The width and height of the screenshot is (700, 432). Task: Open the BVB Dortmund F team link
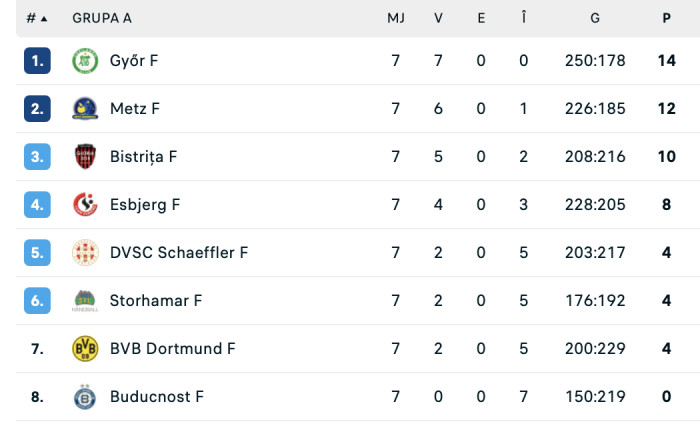point(173,349)
